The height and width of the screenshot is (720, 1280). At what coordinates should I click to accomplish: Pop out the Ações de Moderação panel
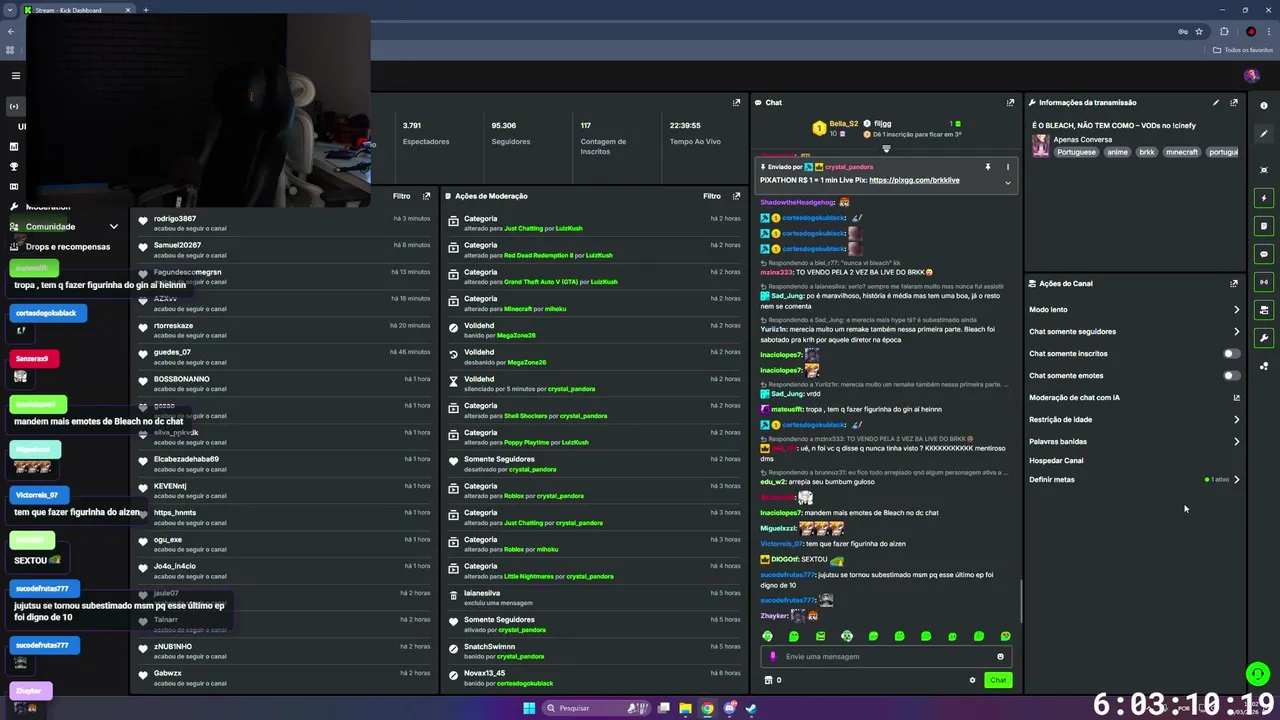(x=736, y=196)
